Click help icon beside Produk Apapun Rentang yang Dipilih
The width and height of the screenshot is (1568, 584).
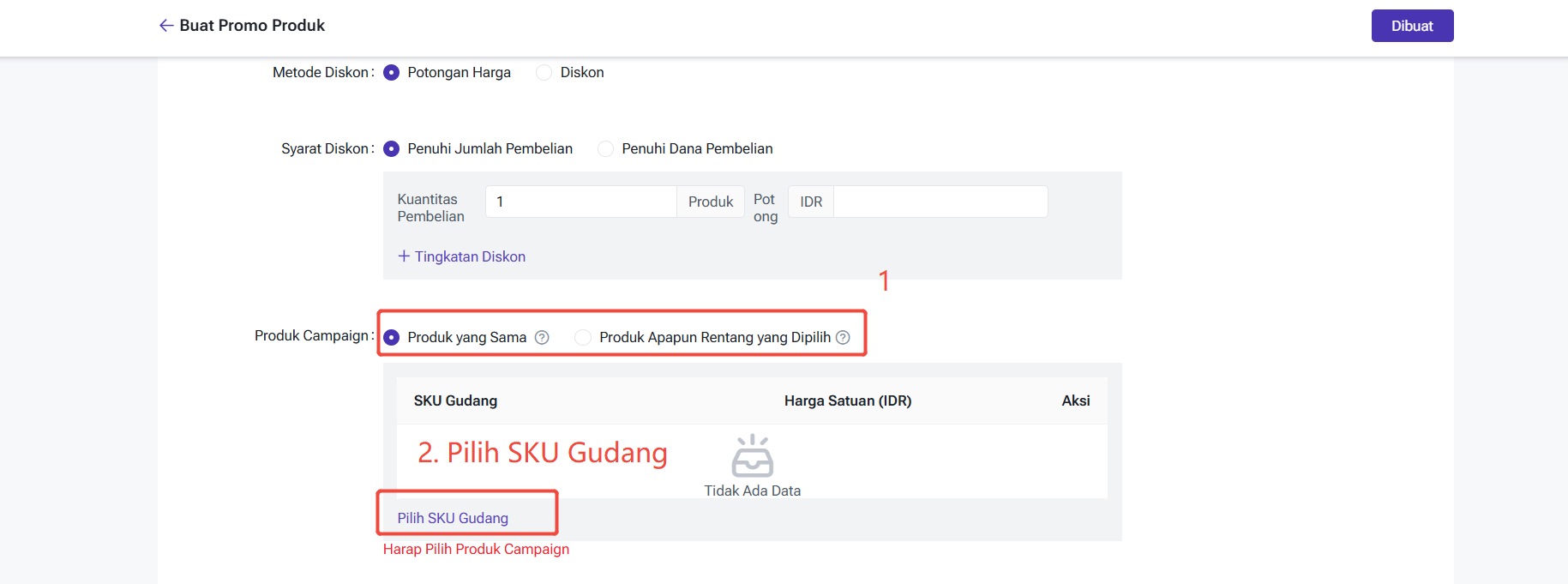tap(843, 338)
